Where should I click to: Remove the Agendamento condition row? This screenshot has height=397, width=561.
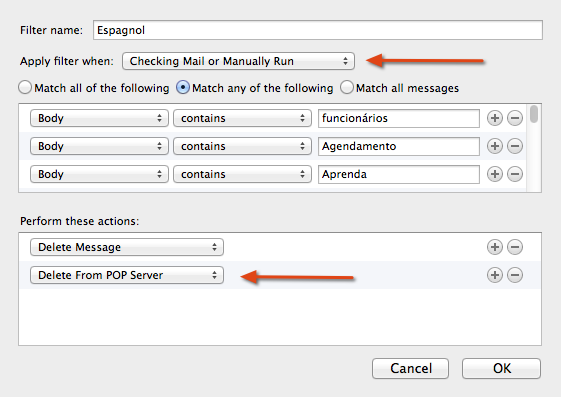coord(515,146)
